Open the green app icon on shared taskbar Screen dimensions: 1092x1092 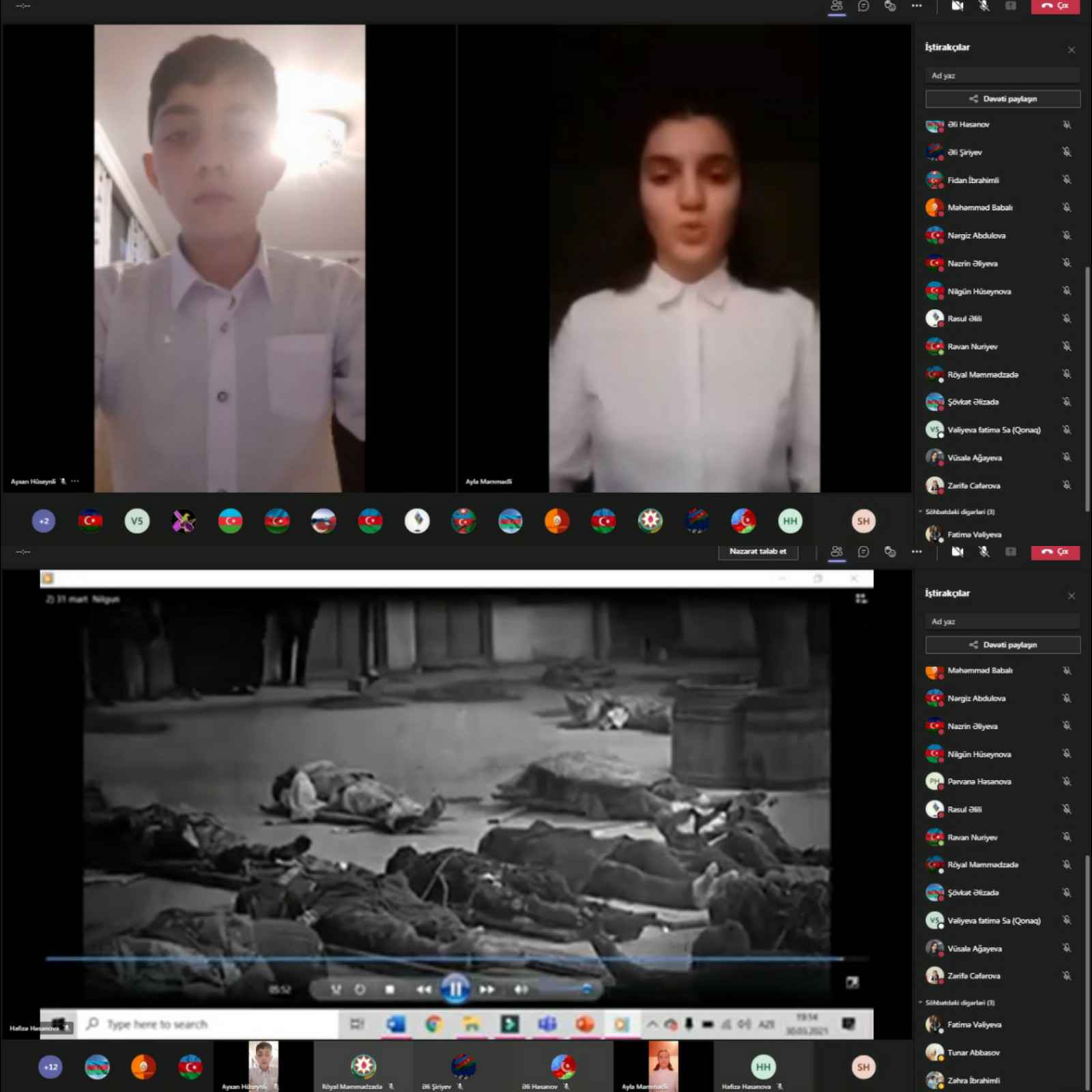point(509,1024)
